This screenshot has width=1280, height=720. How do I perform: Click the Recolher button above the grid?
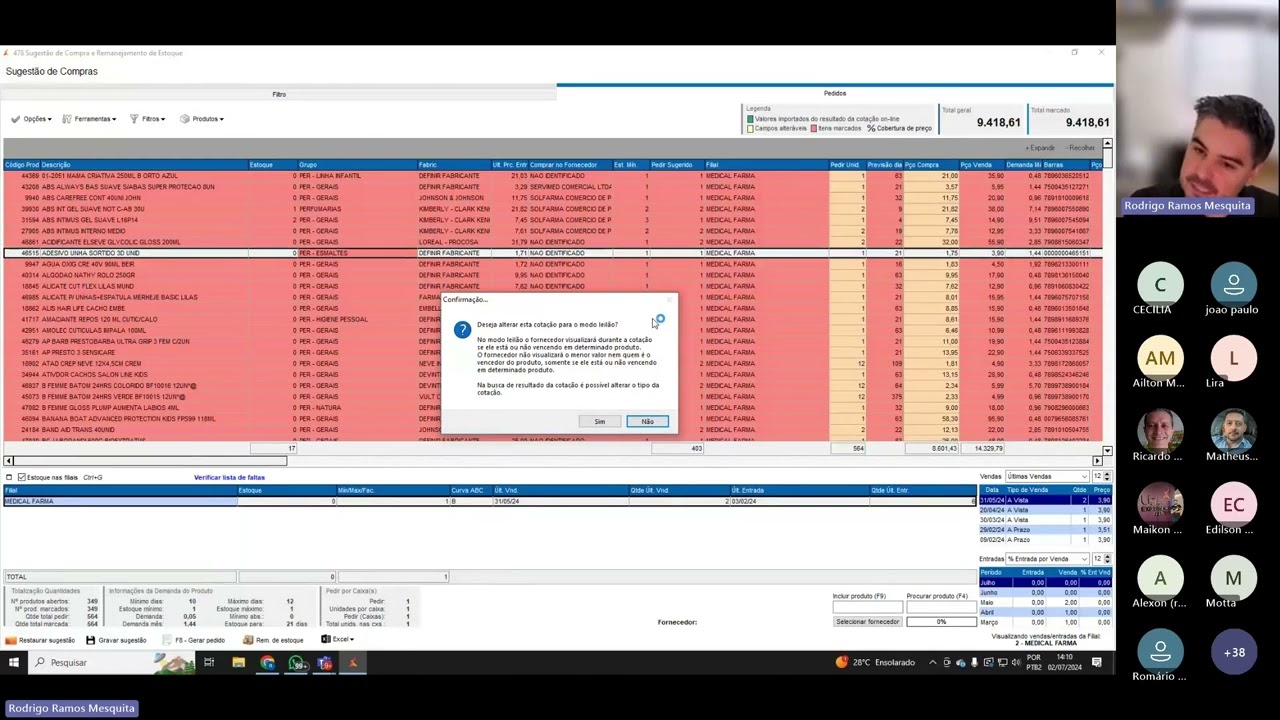[1079, 148]
